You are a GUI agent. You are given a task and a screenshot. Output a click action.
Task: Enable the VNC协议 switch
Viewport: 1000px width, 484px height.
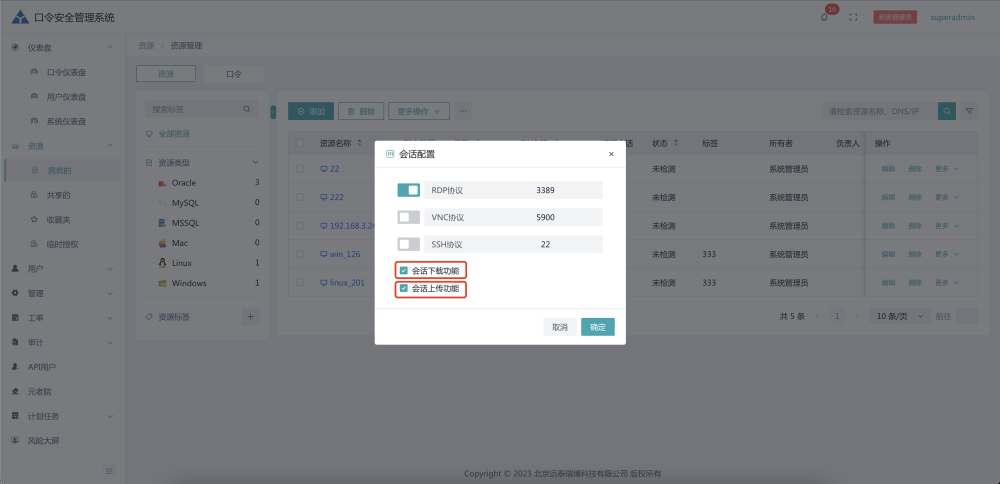click(408, 217)
